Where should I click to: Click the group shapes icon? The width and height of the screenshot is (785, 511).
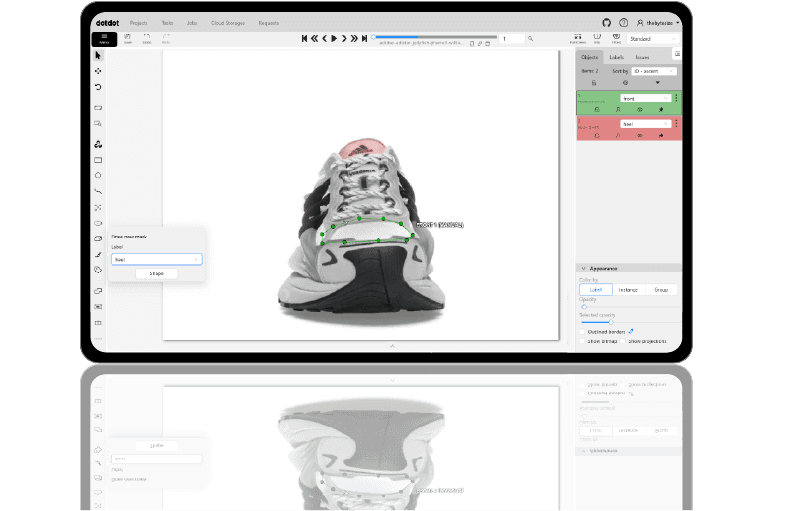[x=98, y=307]
